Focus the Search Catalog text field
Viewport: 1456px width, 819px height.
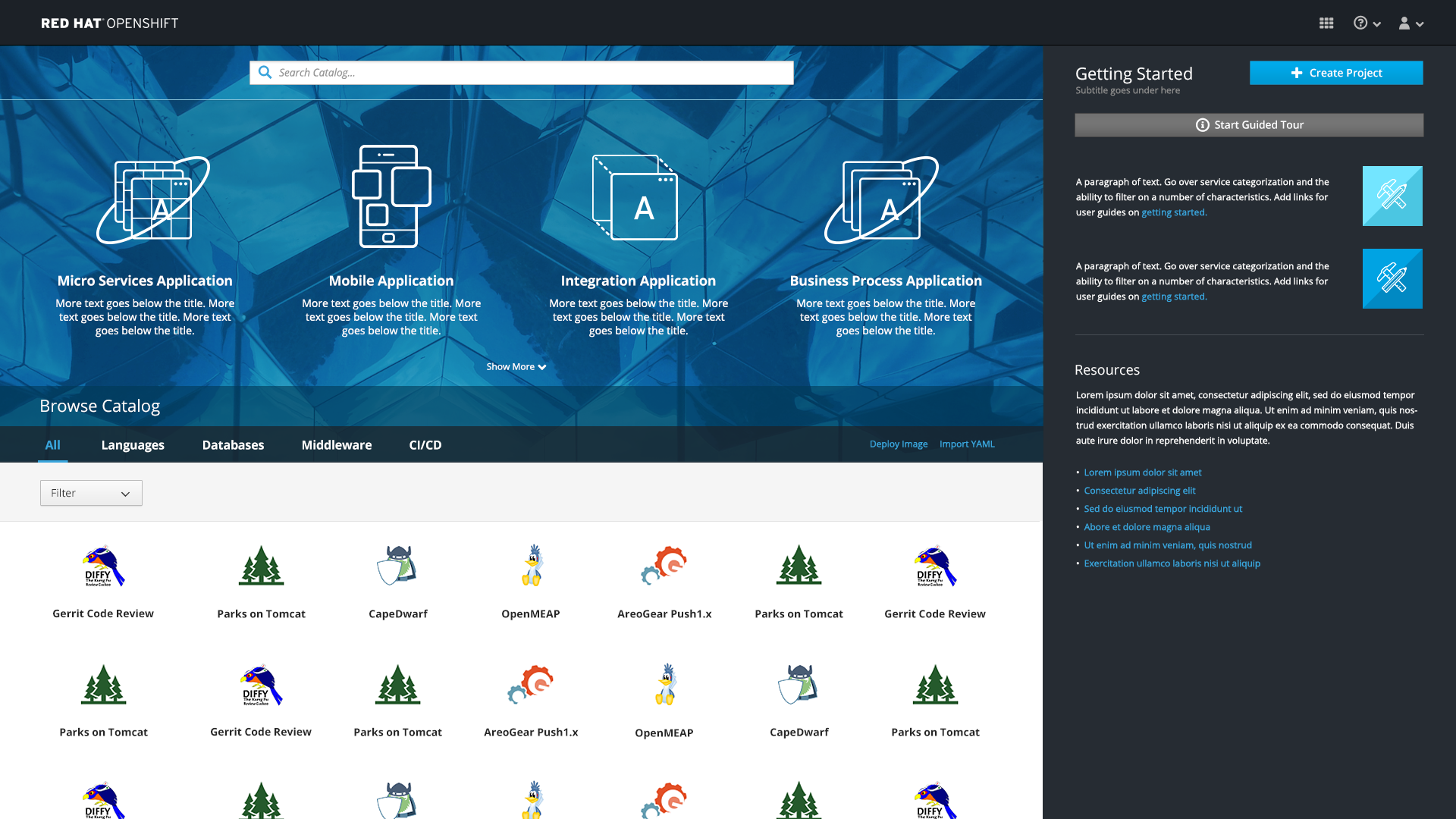[522, 73]
